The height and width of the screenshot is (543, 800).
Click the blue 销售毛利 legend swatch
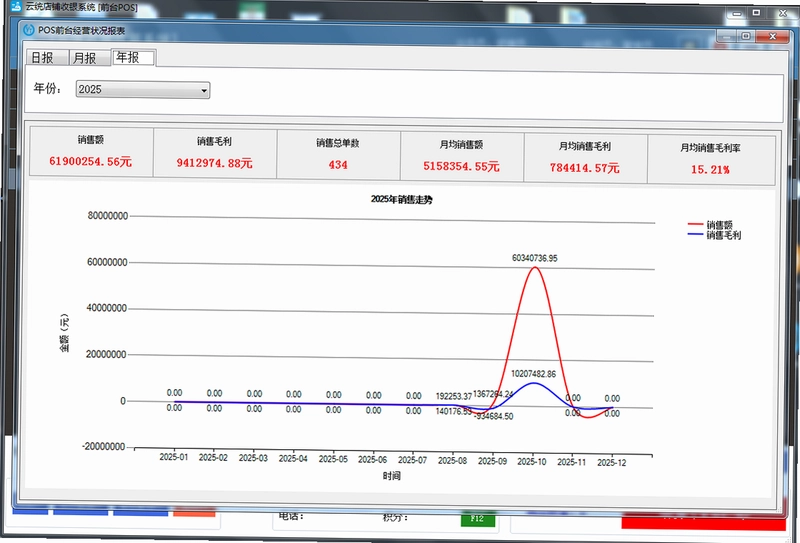(695, 234)
